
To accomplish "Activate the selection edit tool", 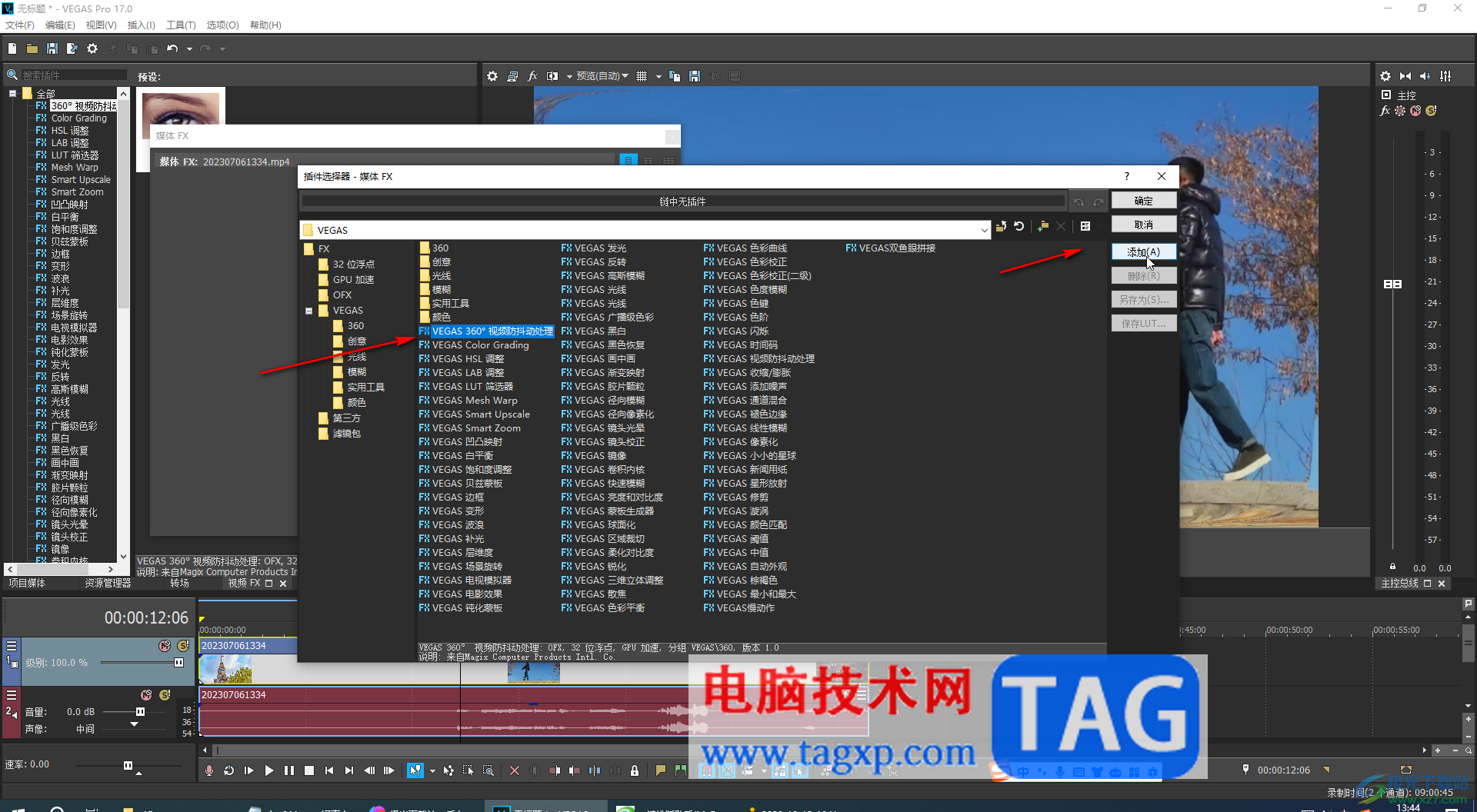I will pos(468,770).
